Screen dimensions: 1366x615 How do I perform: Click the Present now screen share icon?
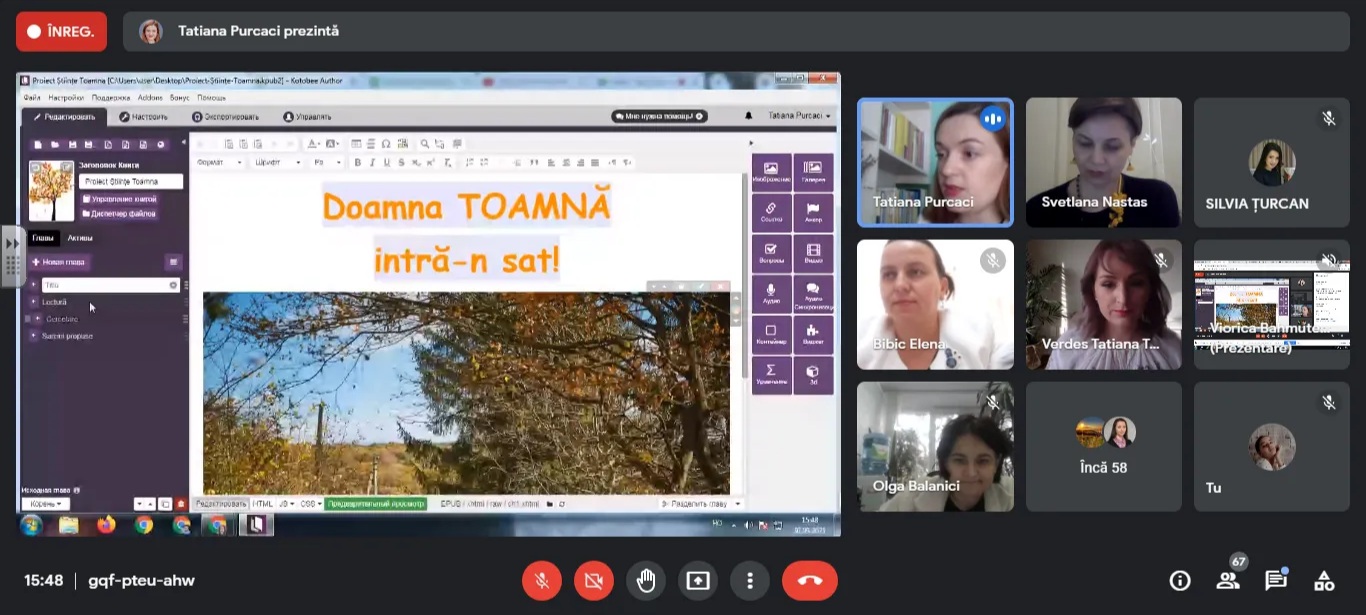[x=697, y=580]
